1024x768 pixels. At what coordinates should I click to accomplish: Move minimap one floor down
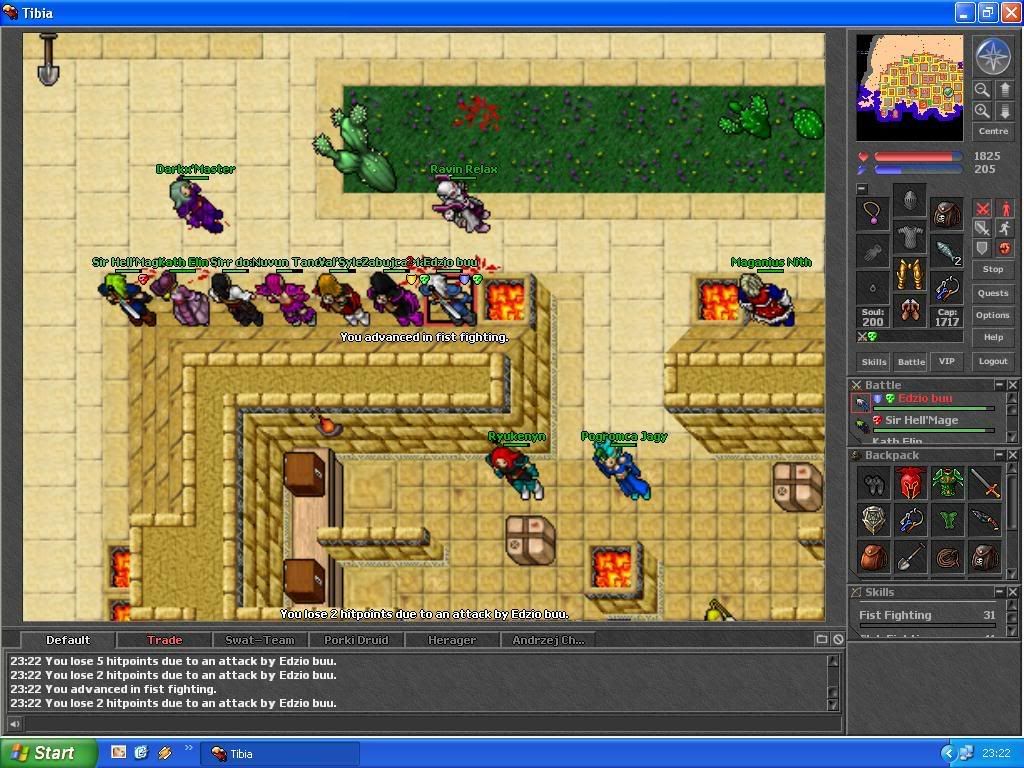click(x=1004, y=110)
